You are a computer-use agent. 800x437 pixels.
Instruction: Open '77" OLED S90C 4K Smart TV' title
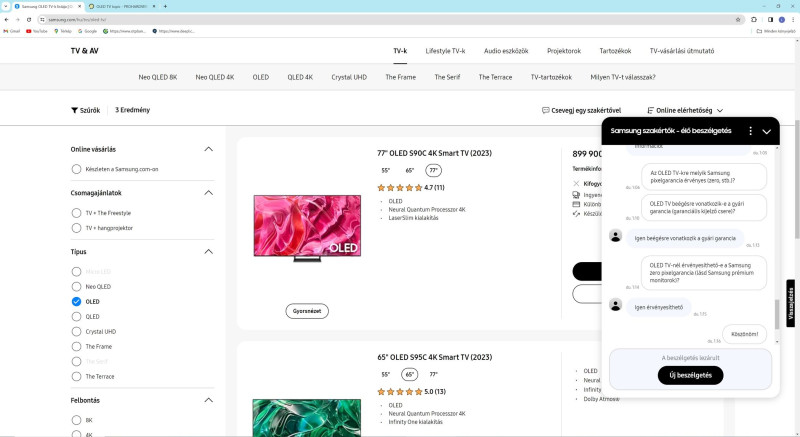434,153
